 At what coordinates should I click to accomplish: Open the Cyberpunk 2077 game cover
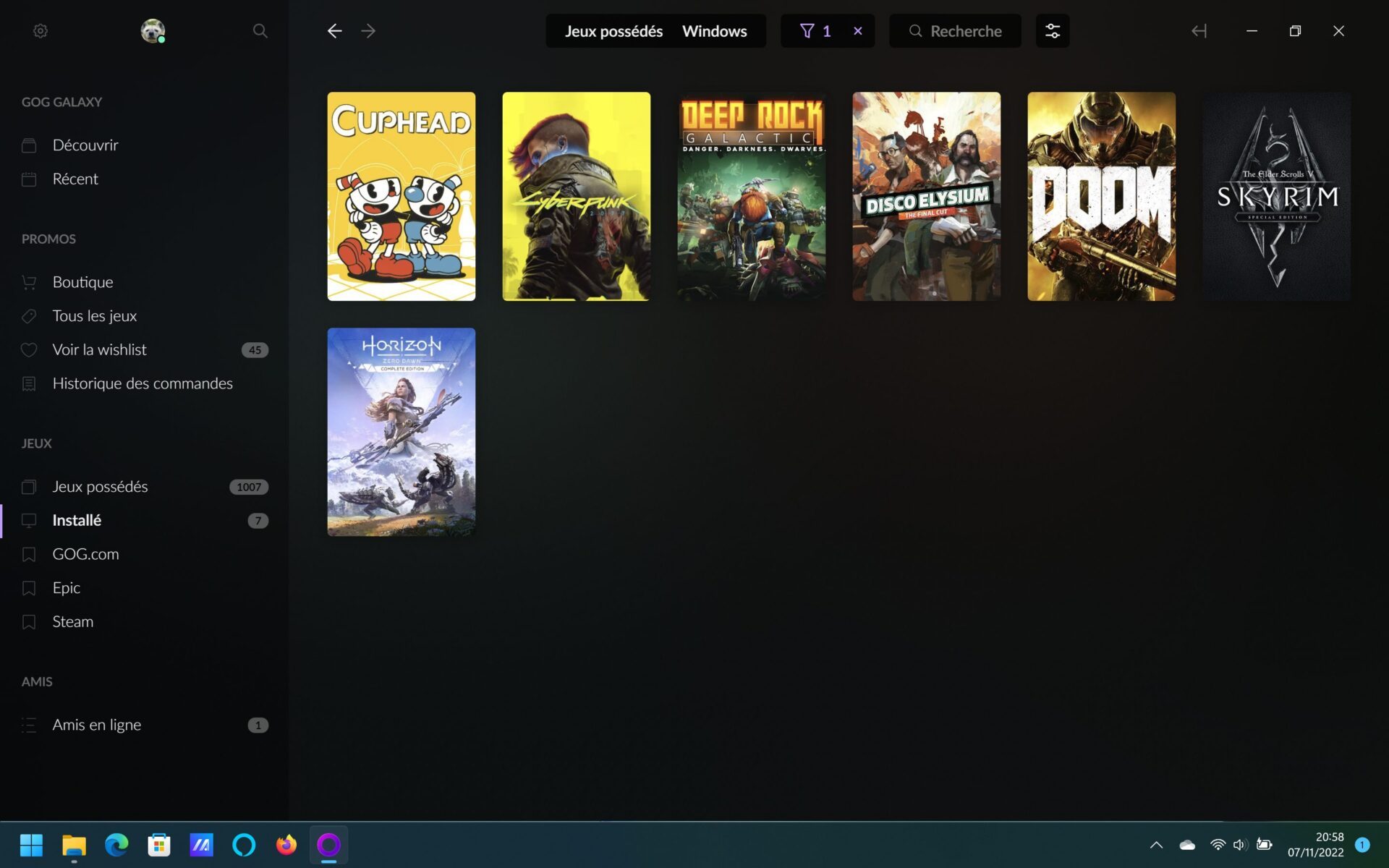577,196
